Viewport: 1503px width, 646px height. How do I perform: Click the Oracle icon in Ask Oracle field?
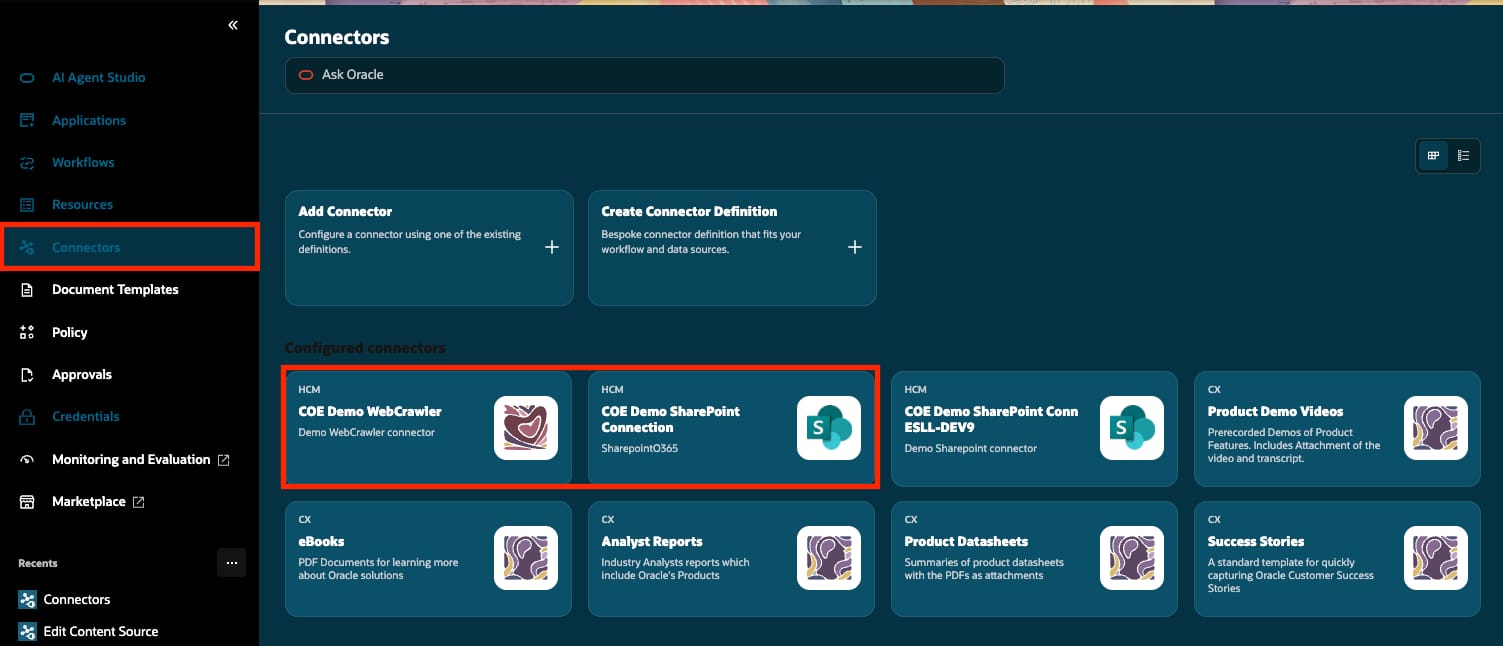point(306,75)
